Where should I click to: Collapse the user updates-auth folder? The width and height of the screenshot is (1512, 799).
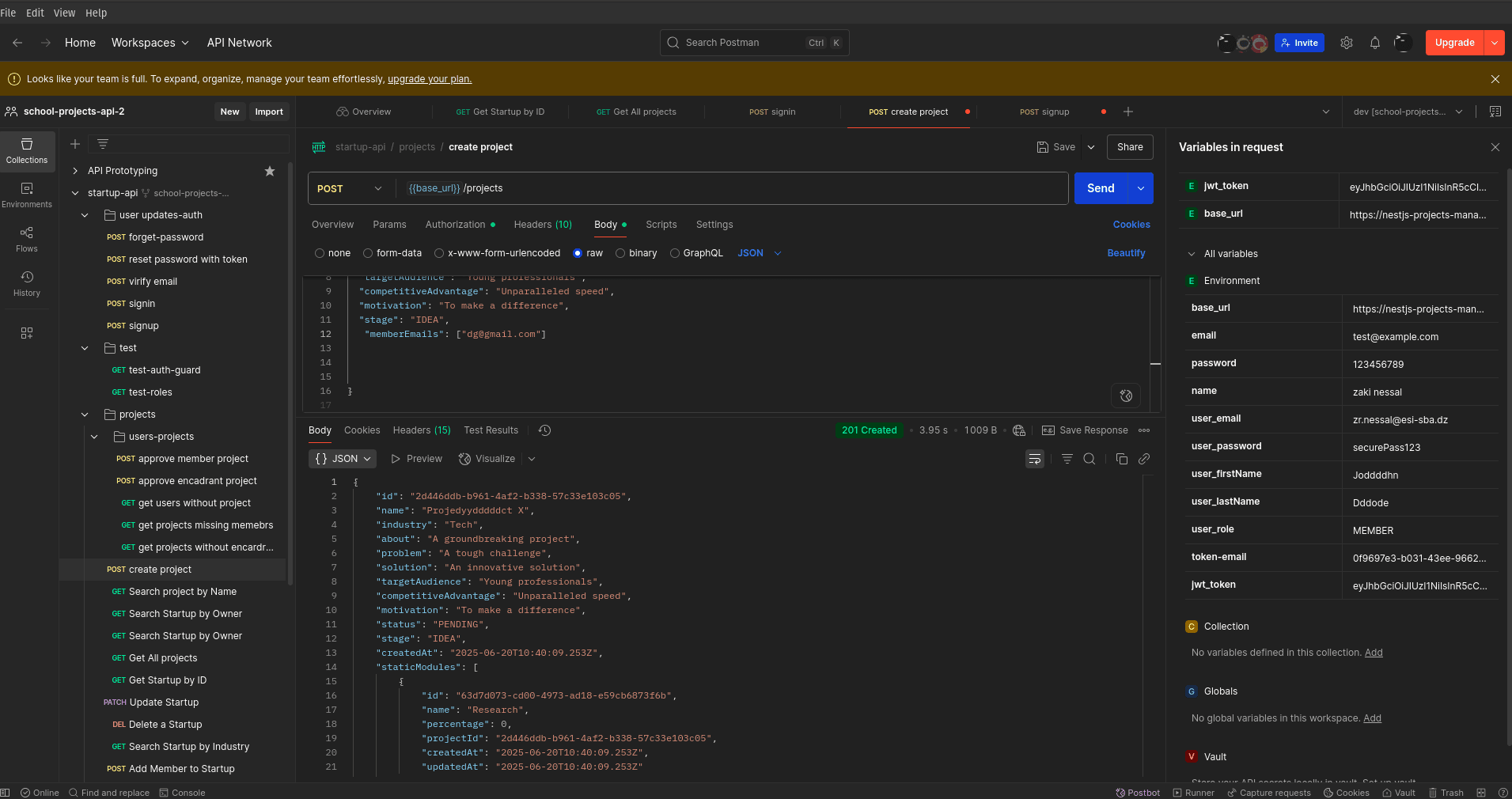(85, 215)
